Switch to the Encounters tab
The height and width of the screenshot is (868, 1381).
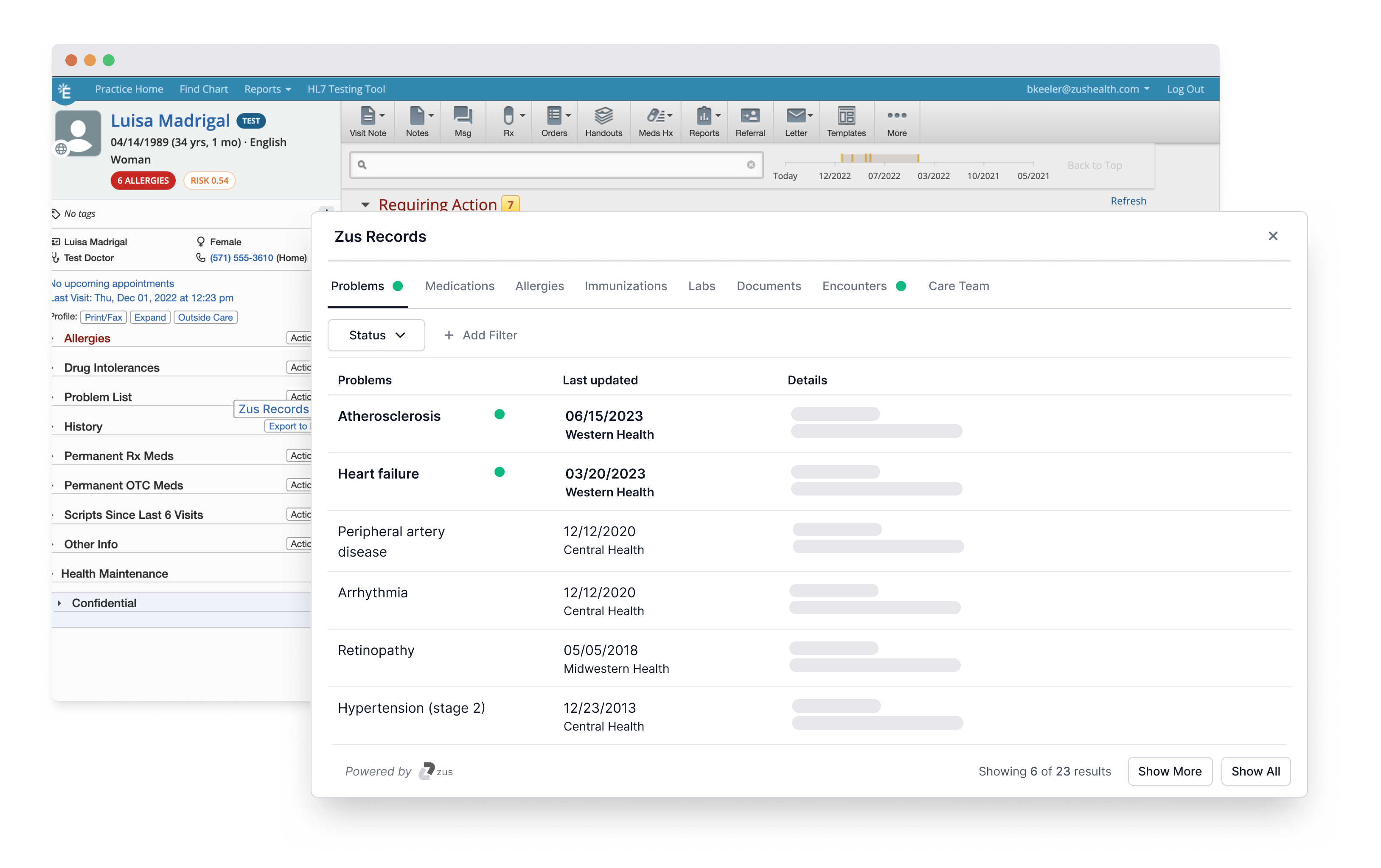coord(853,286)
